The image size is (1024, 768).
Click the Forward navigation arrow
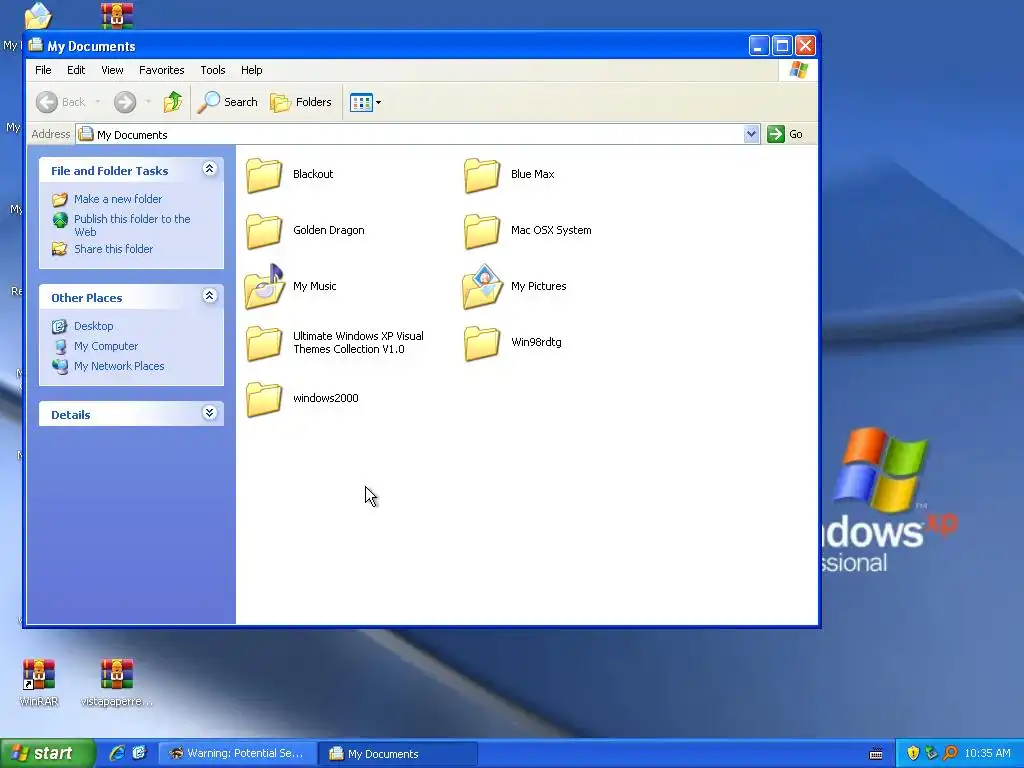(125, 102)
